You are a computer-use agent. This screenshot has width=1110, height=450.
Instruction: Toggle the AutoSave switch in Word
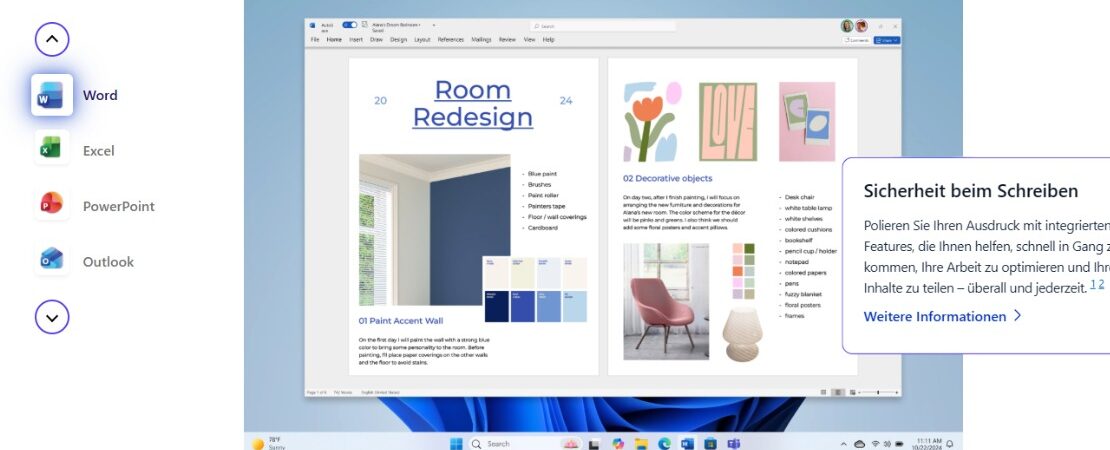coord(350,25)
